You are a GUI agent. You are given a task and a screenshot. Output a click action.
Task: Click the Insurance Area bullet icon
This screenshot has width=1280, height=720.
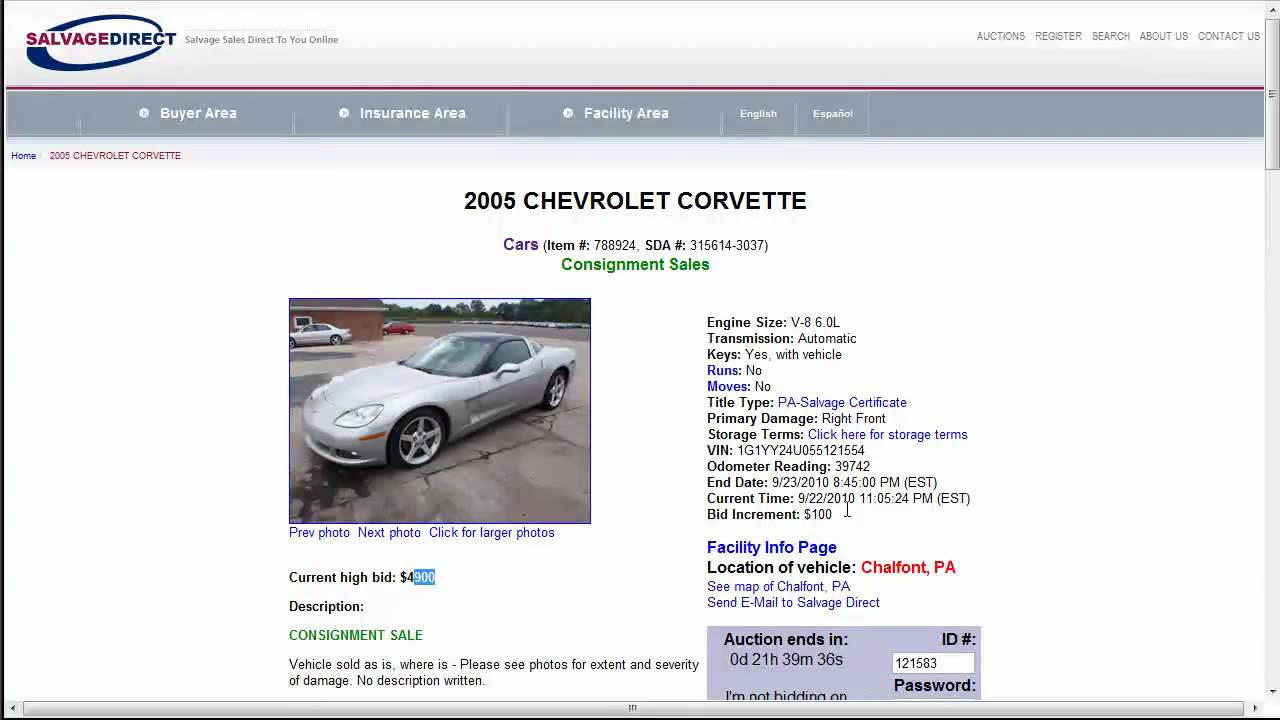click(x=344, y=113)
